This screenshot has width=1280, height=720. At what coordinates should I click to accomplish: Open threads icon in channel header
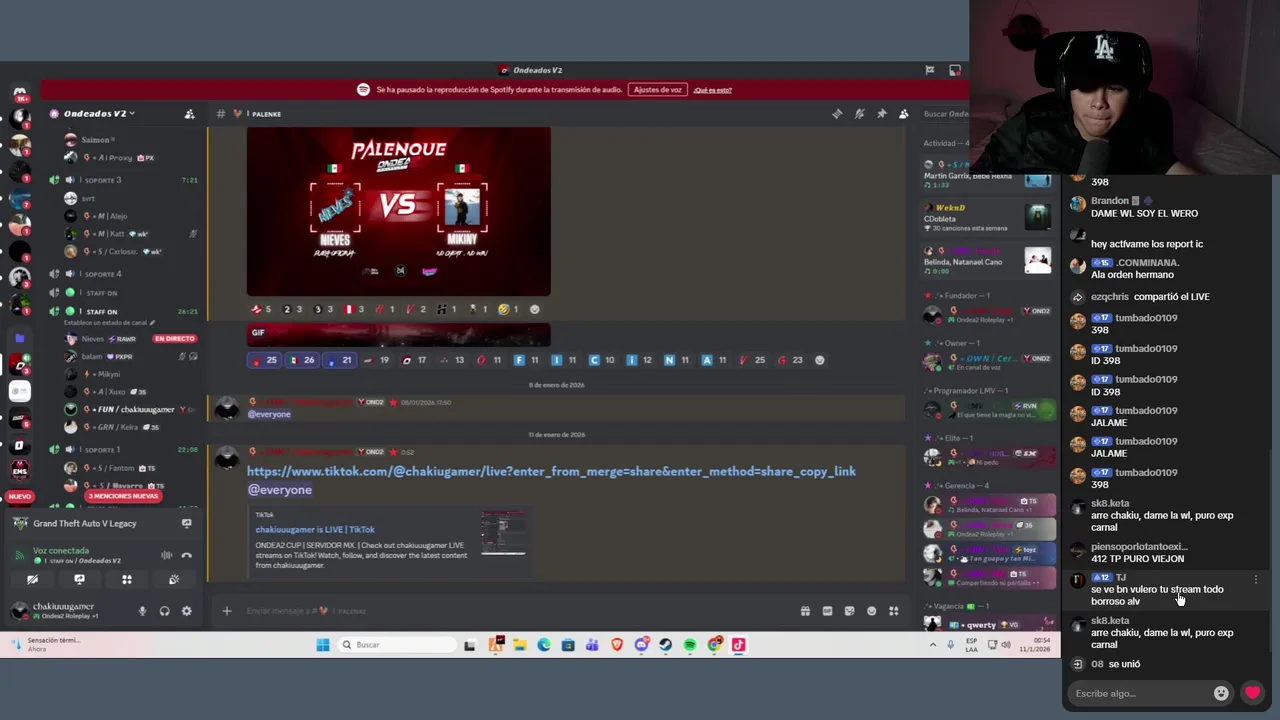click(x=837, y=114)
